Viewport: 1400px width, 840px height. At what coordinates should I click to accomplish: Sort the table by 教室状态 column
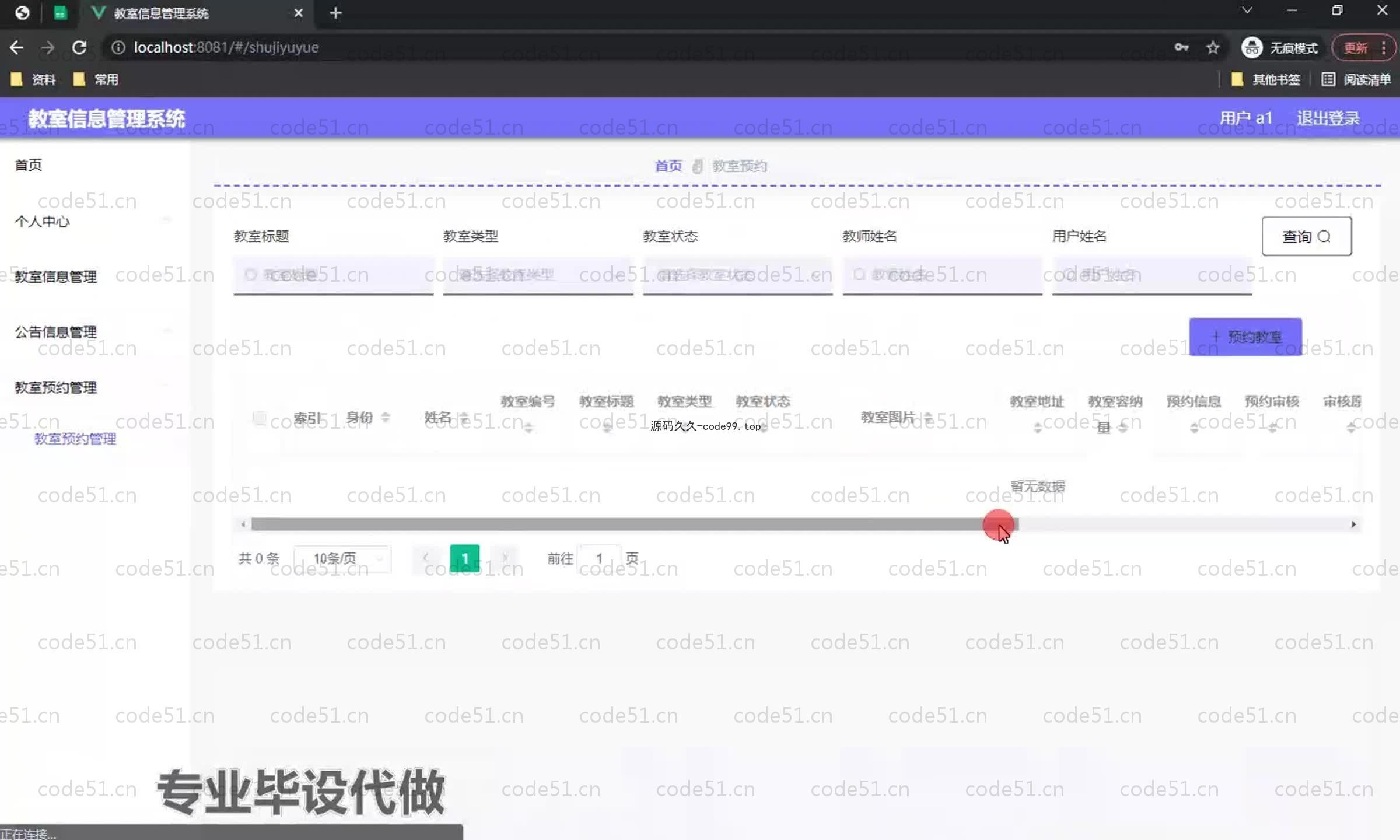[x=764, y=428]
